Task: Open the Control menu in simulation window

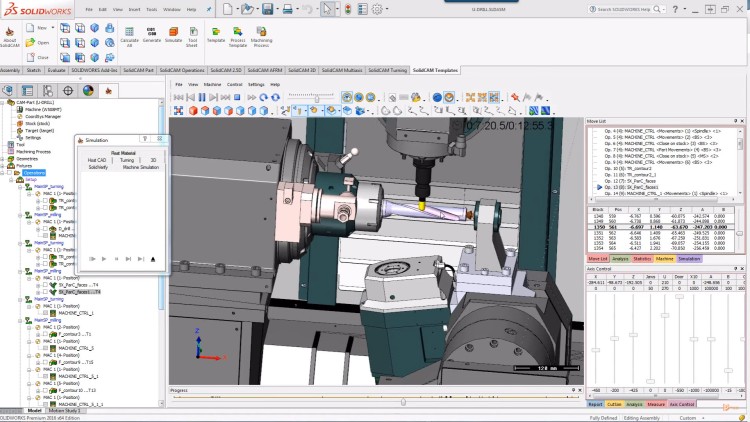Action: pyautogui.click(x=234, y=84)
